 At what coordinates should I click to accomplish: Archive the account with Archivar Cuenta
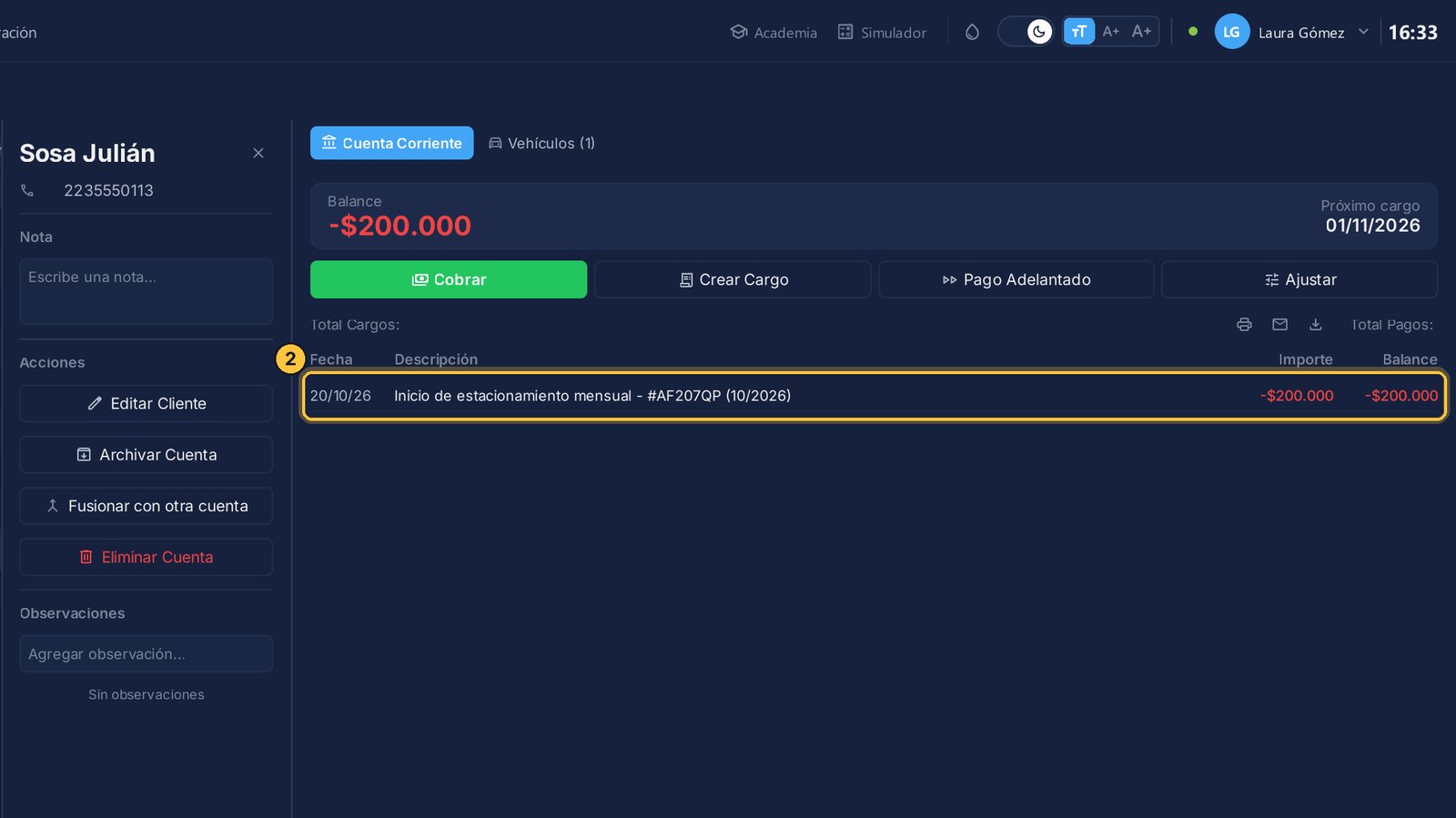coord(146,454)
